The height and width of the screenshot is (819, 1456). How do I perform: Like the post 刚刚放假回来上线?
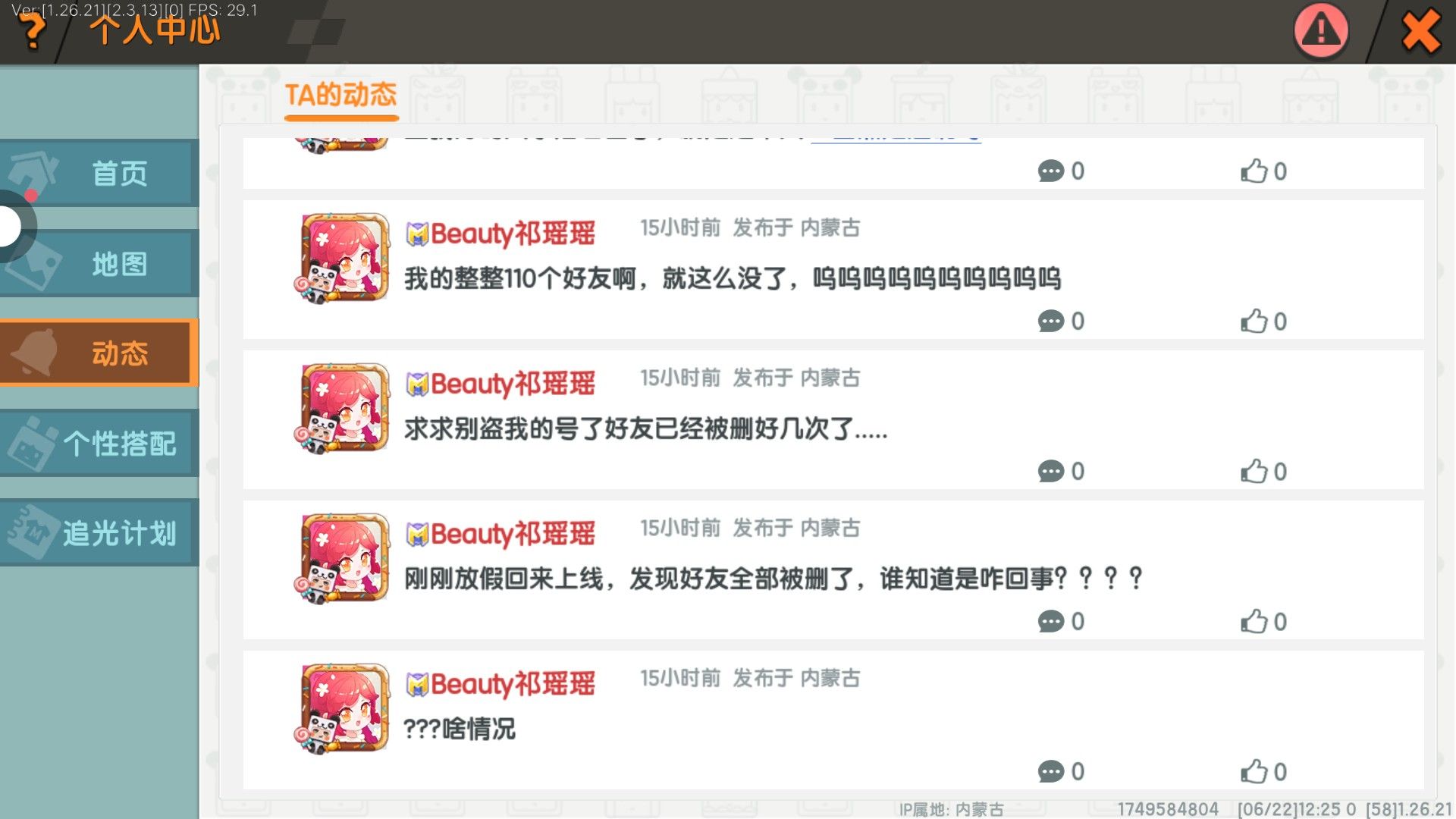[x=1263, y=622]
